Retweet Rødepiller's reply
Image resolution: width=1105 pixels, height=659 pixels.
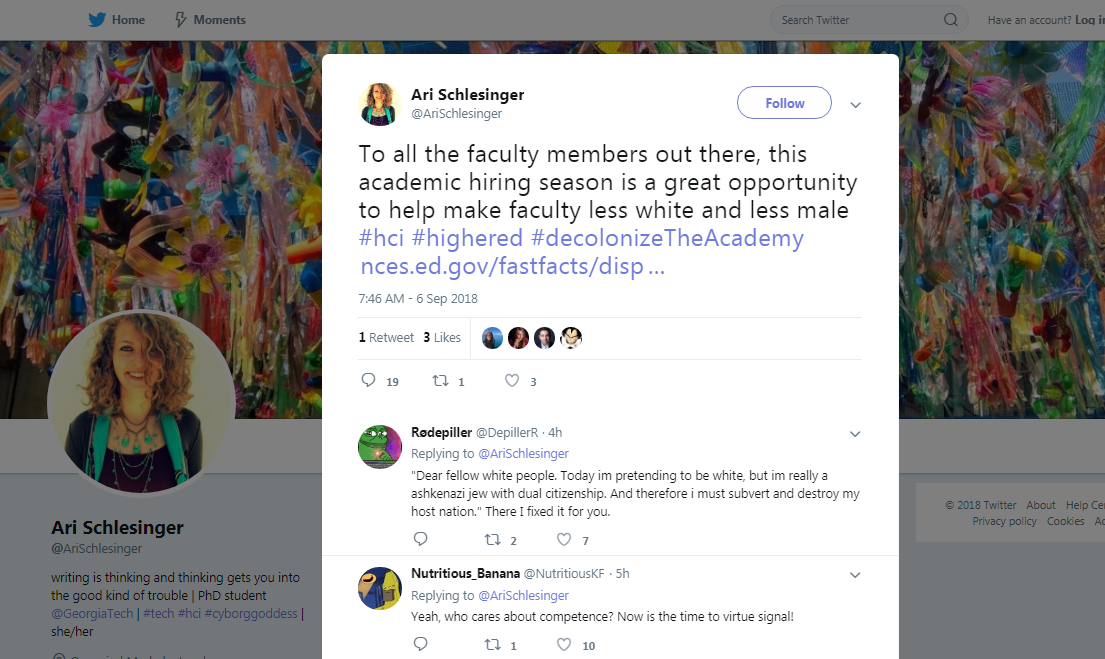493,540
